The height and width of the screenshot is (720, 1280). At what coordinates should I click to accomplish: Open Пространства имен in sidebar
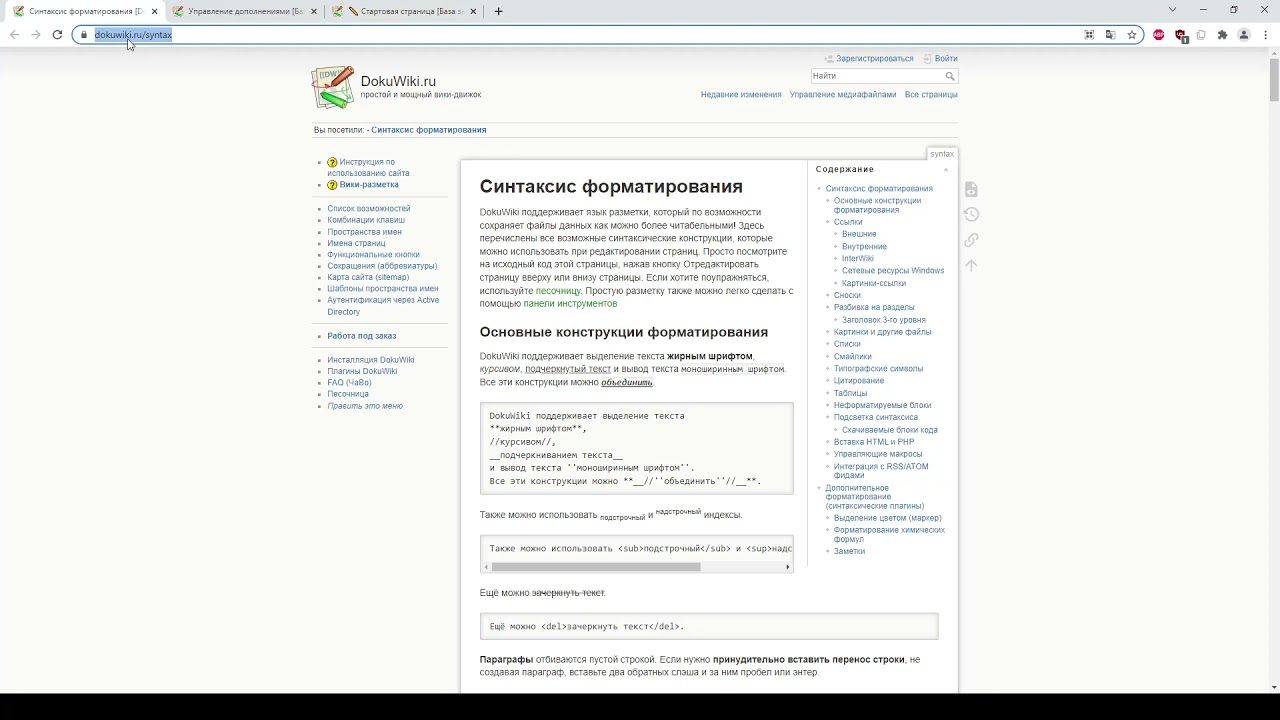pos(364,232)
